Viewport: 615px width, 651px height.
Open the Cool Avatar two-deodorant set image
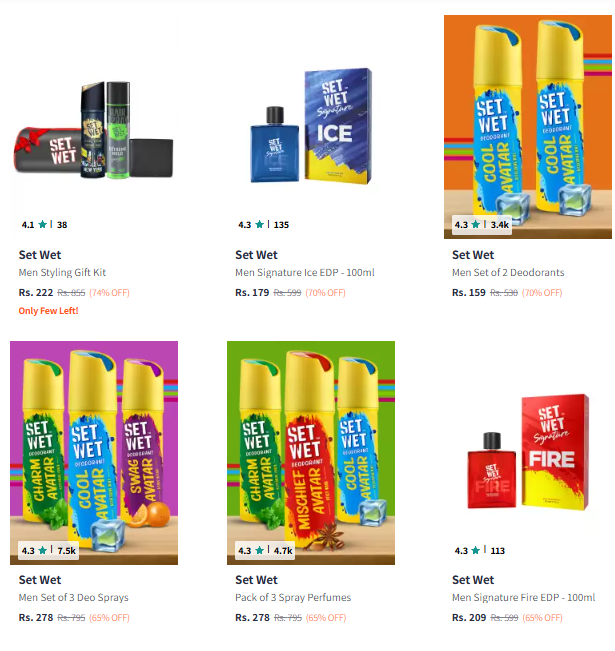pos(528,127)
